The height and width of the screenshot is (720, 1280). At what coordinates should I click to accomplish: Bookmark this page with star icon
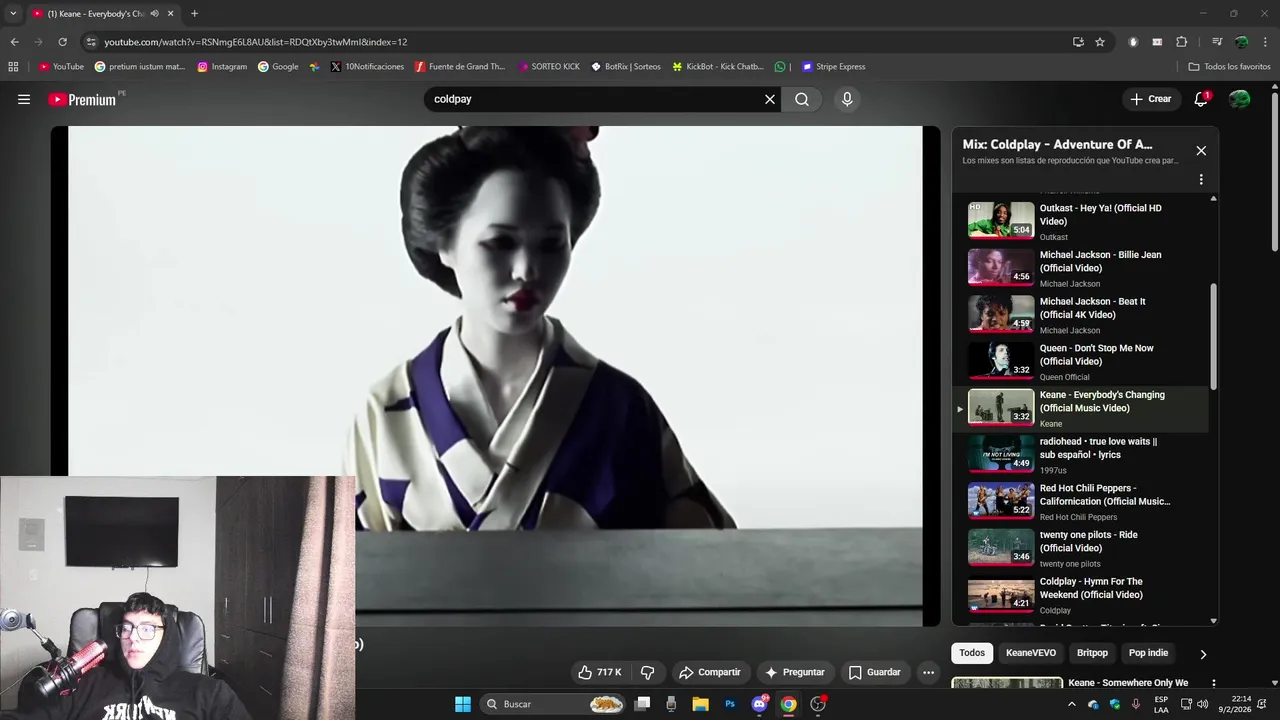pos(1100,42)
